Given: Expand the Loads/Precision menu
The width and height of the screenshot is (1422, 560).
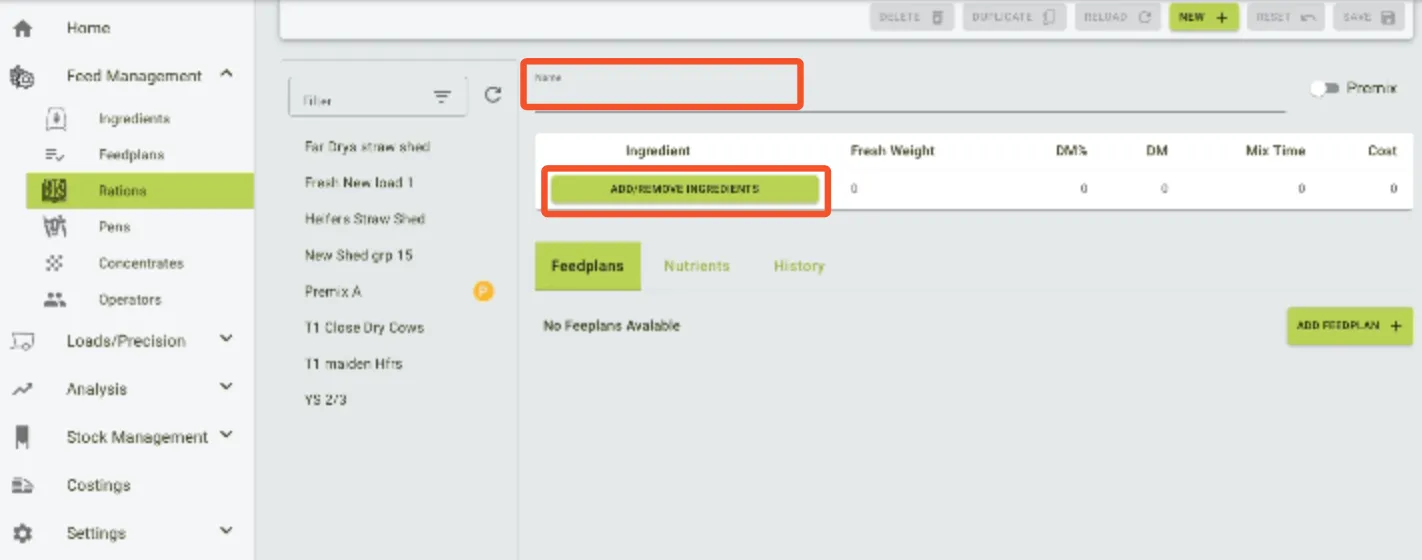Looking at the screenshot, I should [227, 340].
